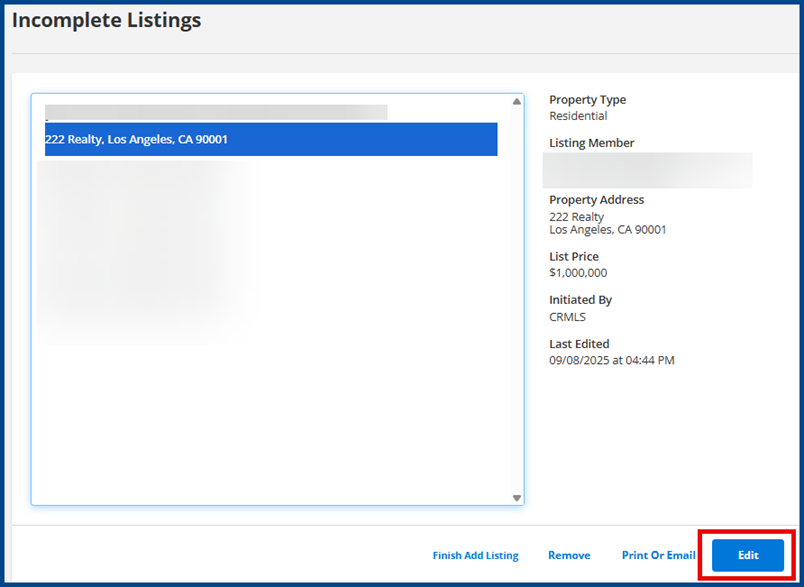This screenshot has height=587, width=804.
Task: Select the greyed-out listing above 222 Realty
Action: click(x=216, y=112)
